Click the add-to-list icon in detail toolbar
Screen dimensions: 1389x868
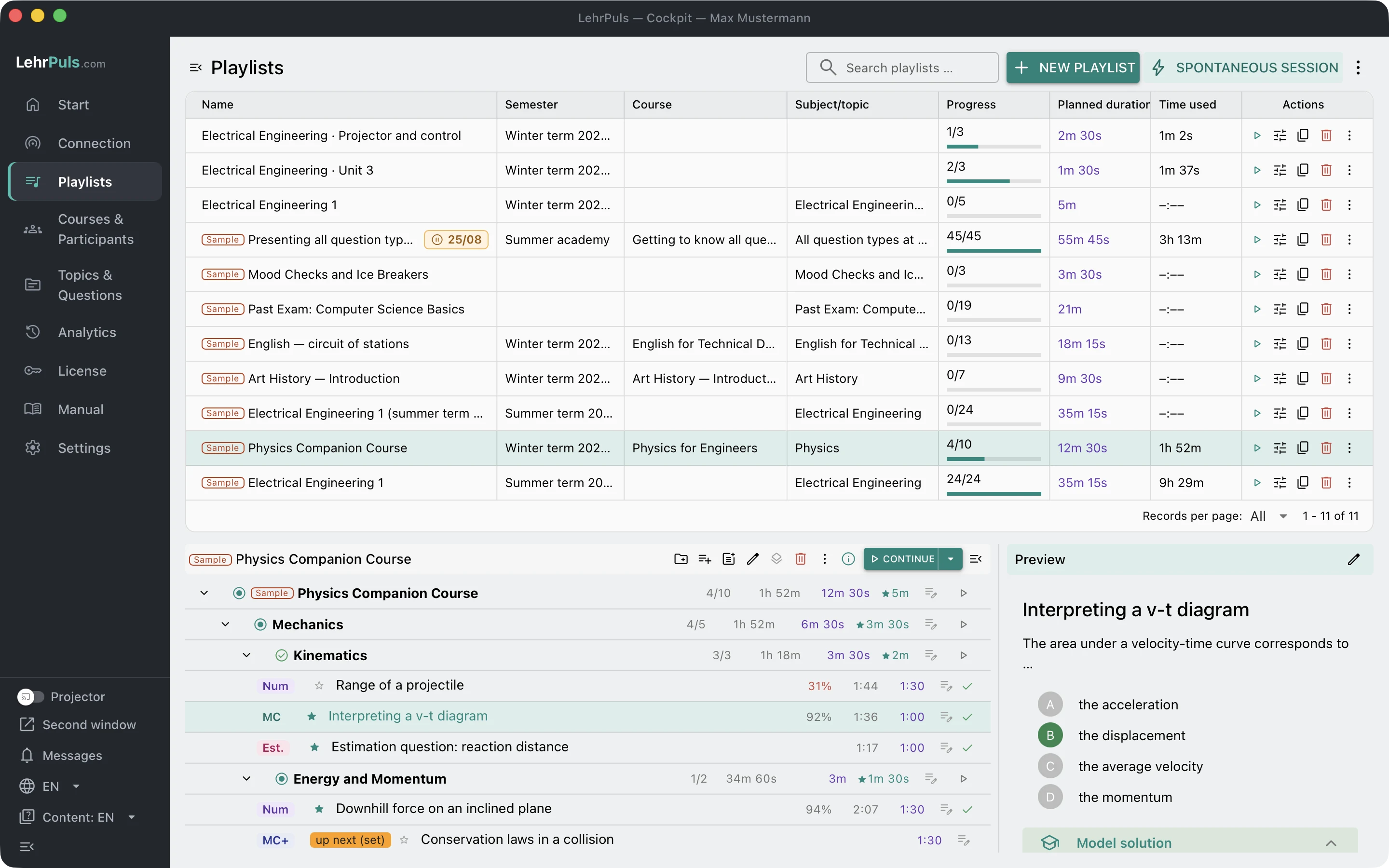tap(705, 558)
